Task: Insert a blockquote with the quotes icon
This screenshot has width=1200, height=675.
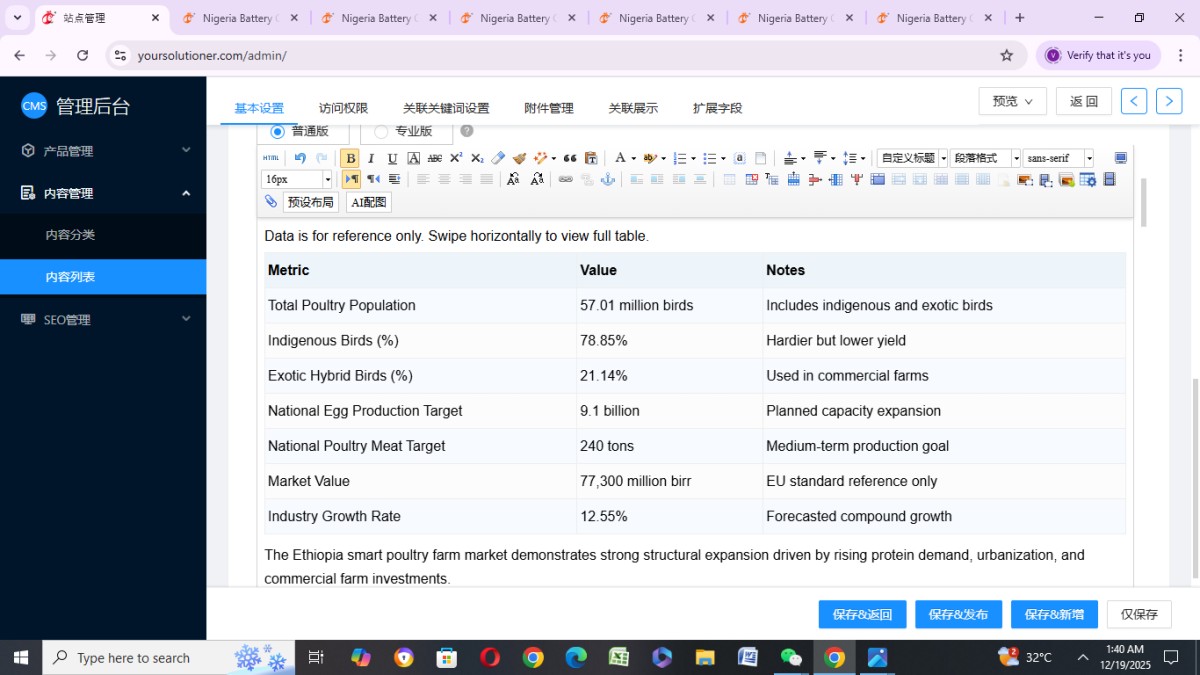Action: tap(570, 158)
